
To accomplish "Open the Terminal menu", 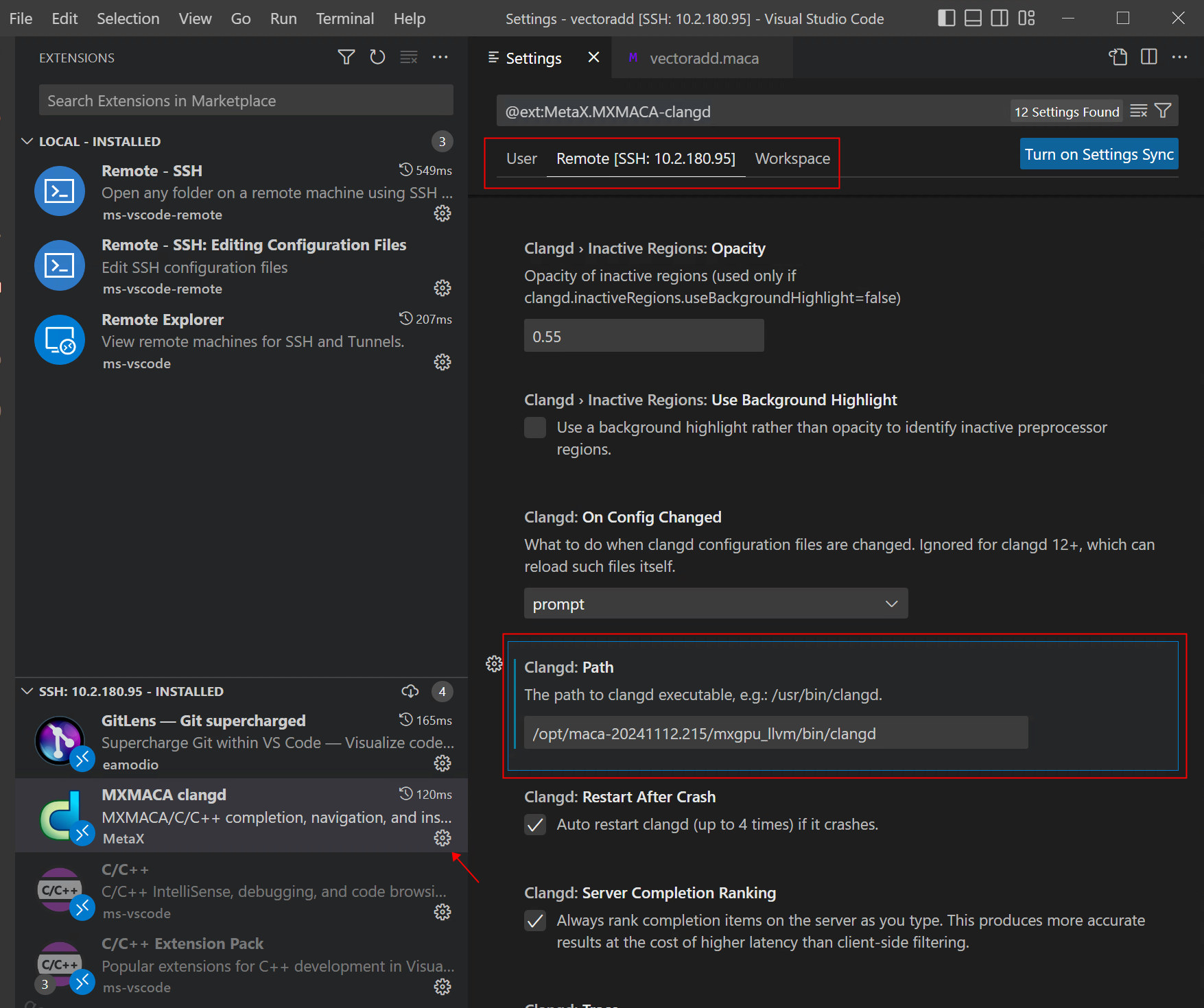I will point(344,19).
